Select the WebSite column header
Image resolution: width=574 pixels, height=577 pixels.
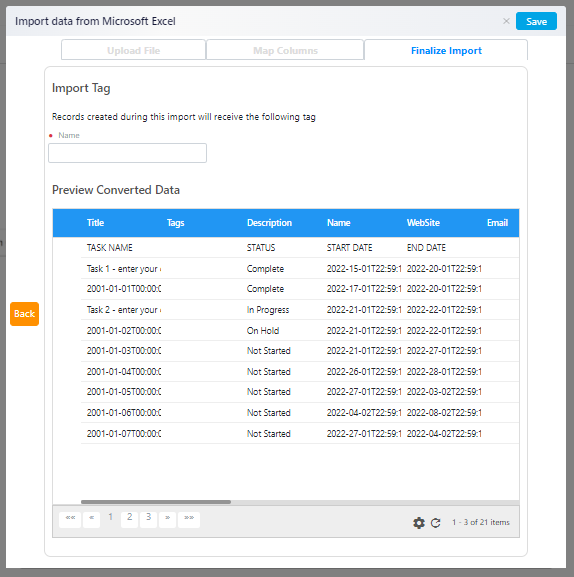tap(423, 223)
